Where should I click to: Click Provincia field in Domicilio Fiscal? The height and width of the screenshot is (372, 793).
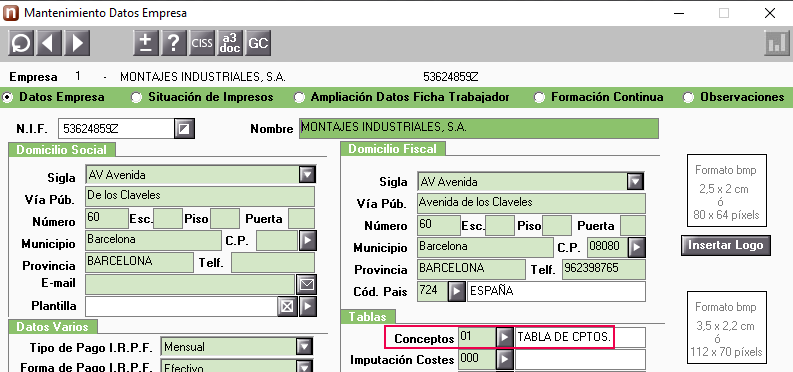point(471,269)
